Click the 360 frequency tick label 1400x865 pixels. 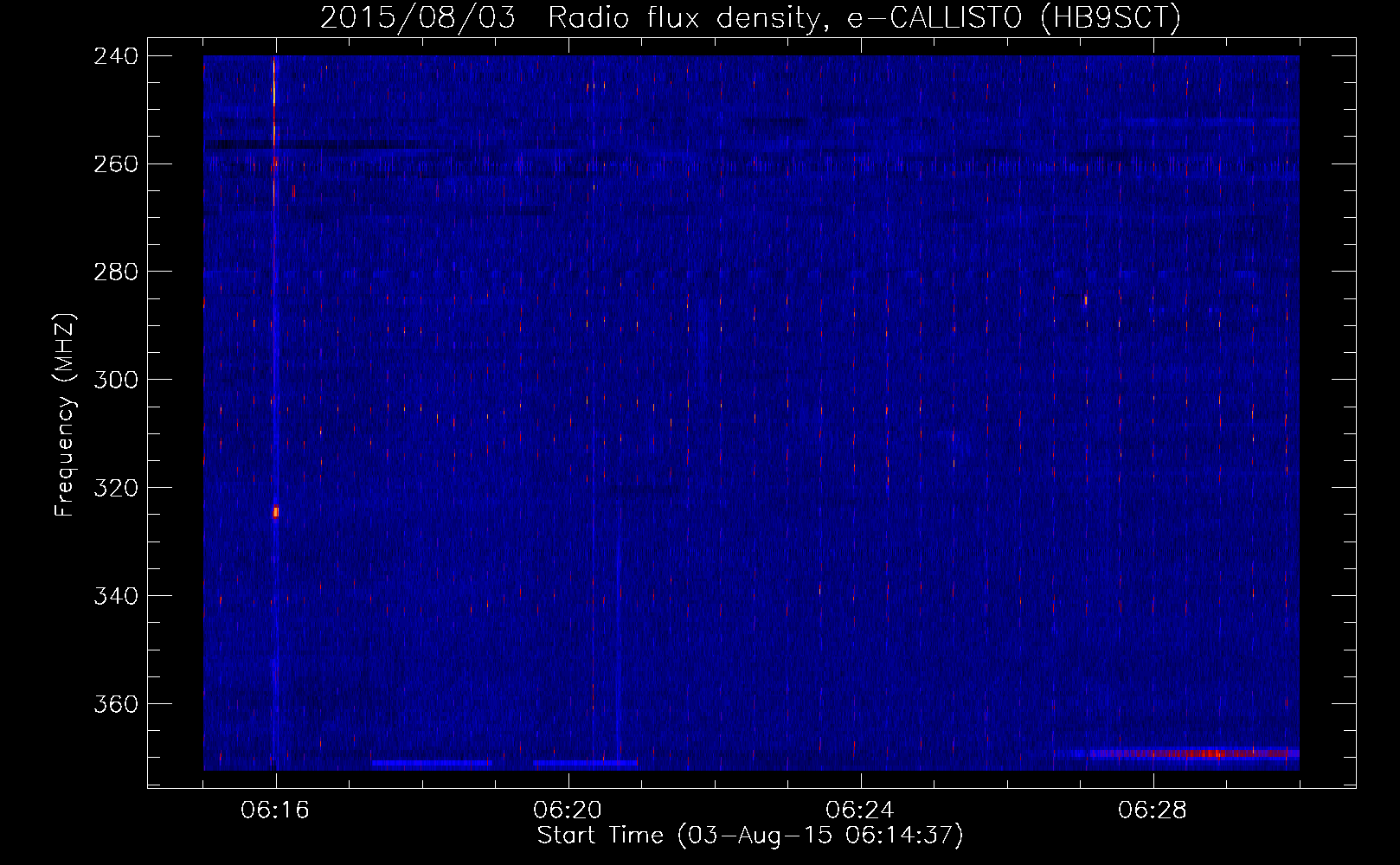coord(116,704)
